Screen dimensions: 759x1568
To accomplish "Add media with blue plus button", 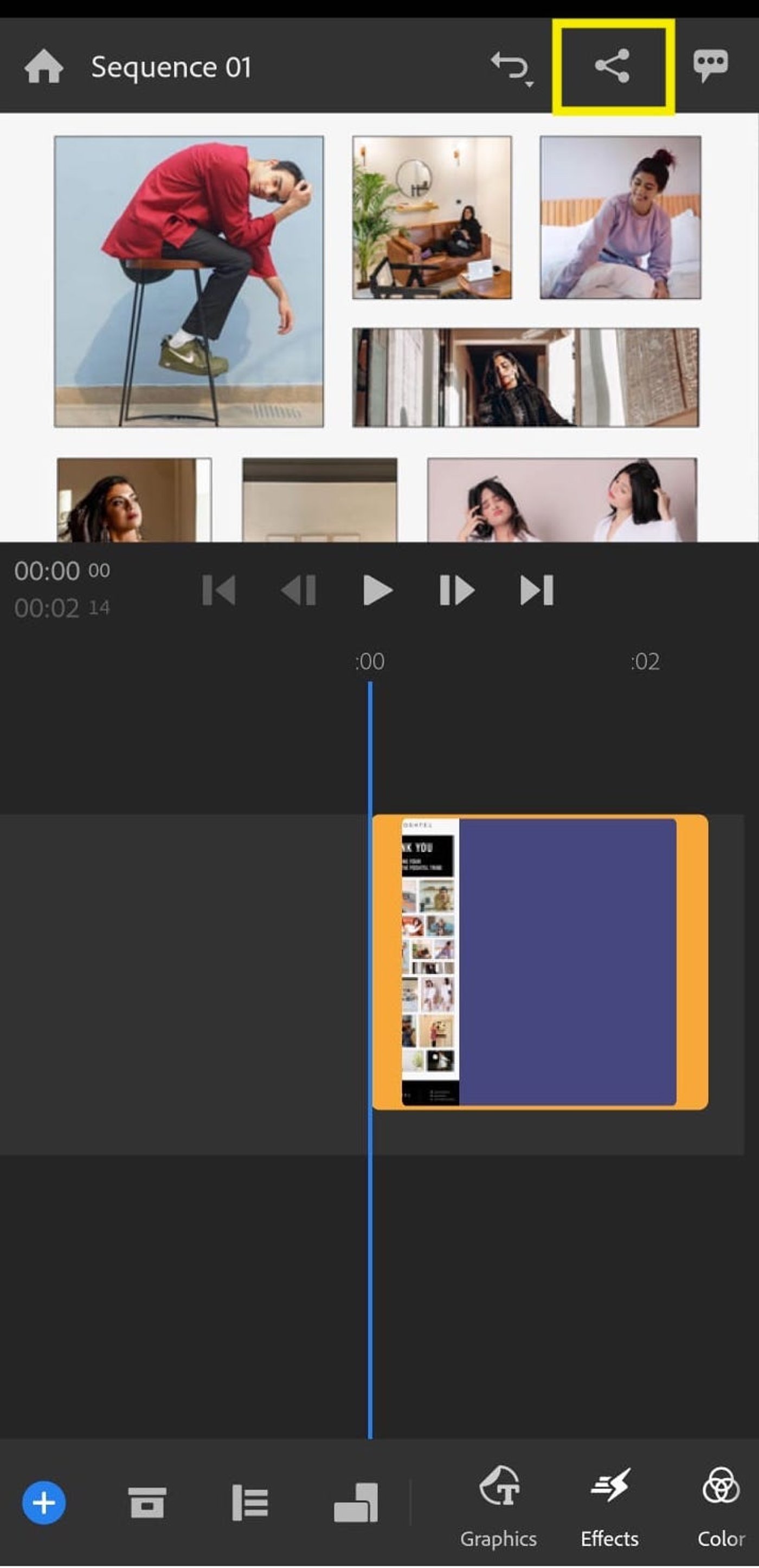I will coord(44,1503).
